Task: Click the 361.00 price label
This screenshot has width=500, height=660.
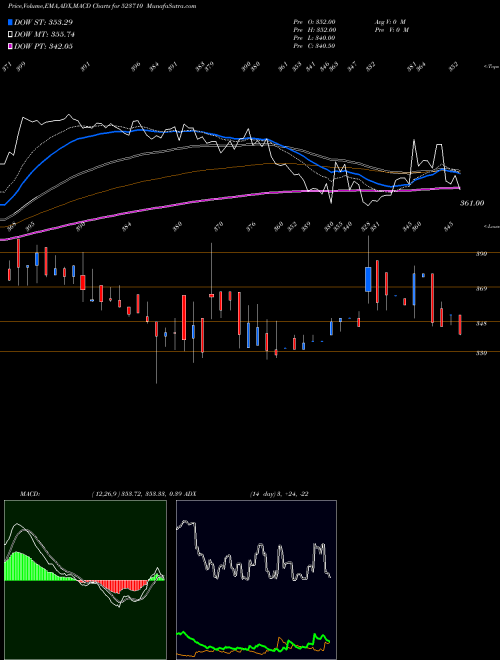Action: pos(472,203)
